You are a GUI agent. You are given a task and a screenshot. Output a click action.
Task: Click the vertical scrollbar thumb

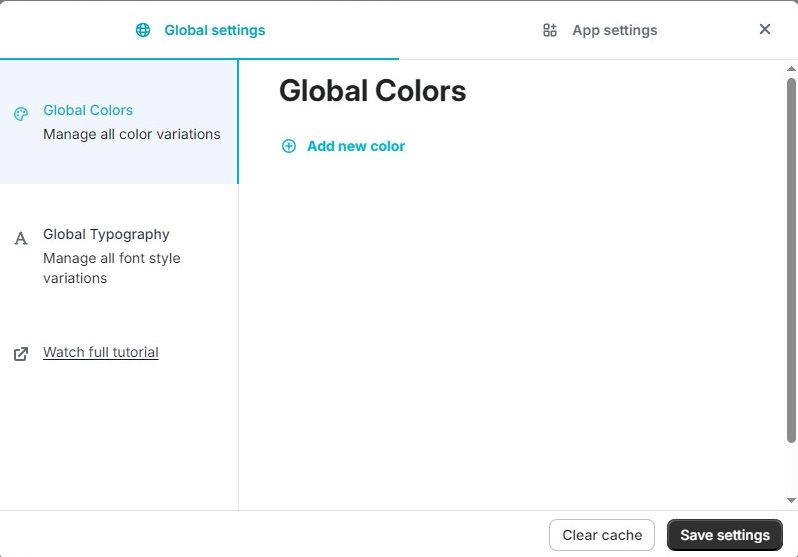(x=791, y=260)
